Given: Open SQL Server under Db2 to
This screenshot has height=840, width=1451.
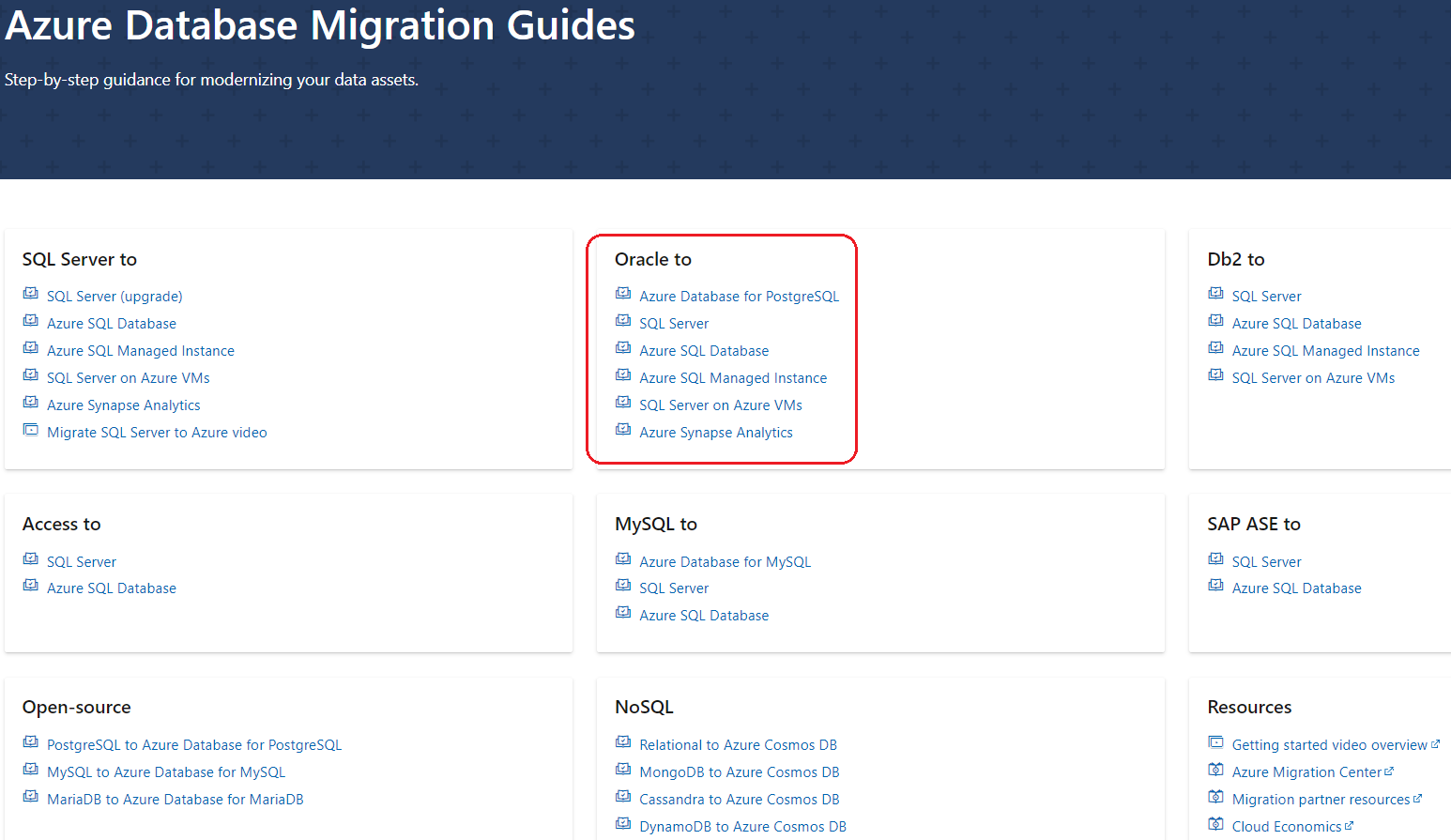Looking at the screenshot, I should (1267, 297).
